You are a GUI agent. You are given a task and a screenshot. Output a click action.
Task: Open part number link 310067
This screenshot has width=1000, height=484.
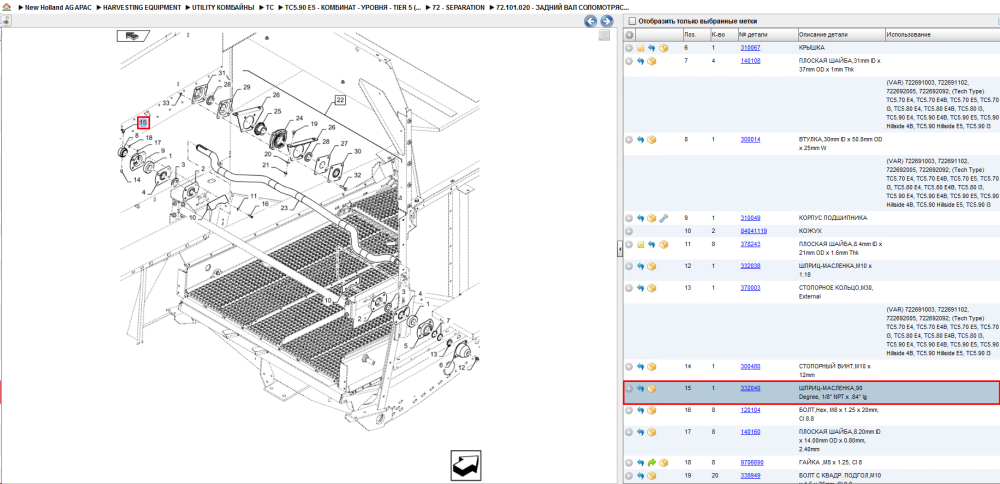pyautogui.click(x=750, y=48)
